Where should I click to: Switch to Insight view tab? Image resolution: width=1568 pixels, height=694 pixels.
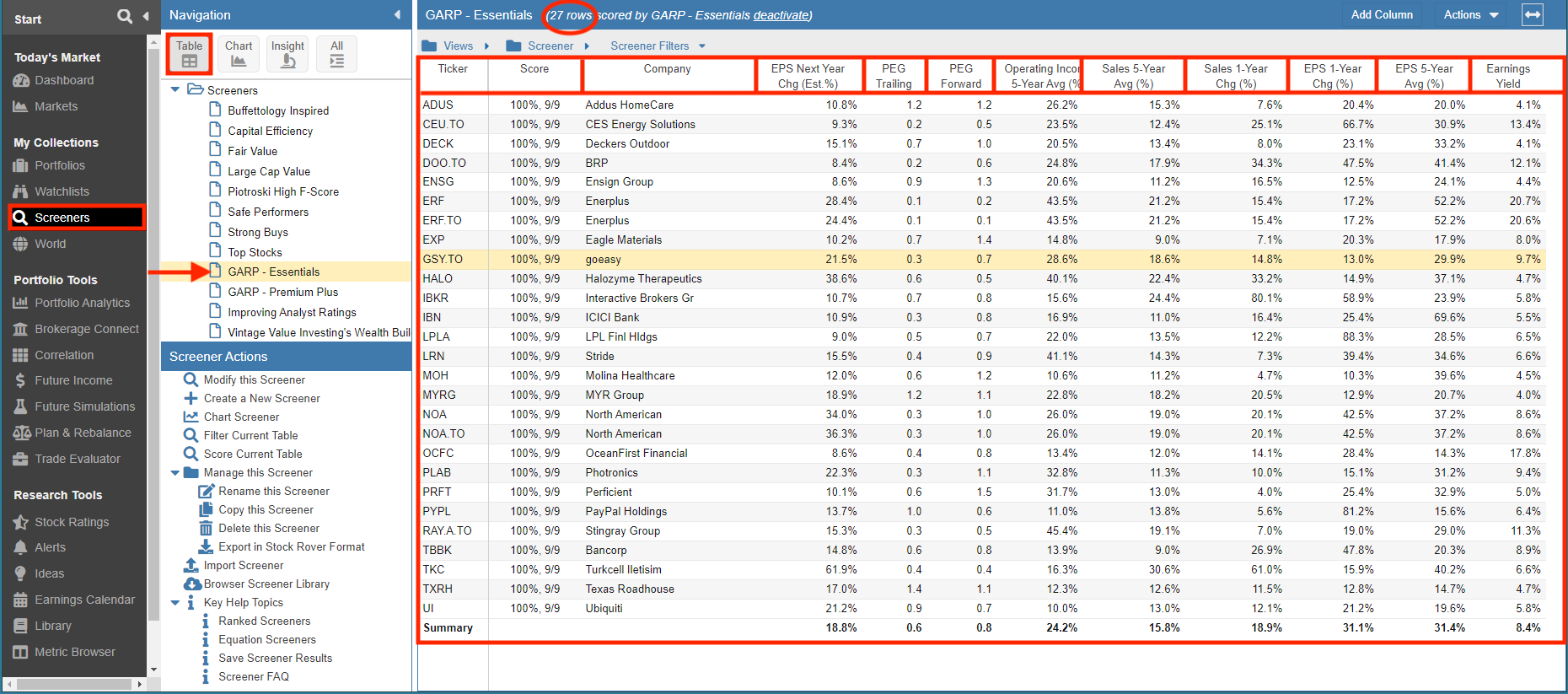pos(287,54)
